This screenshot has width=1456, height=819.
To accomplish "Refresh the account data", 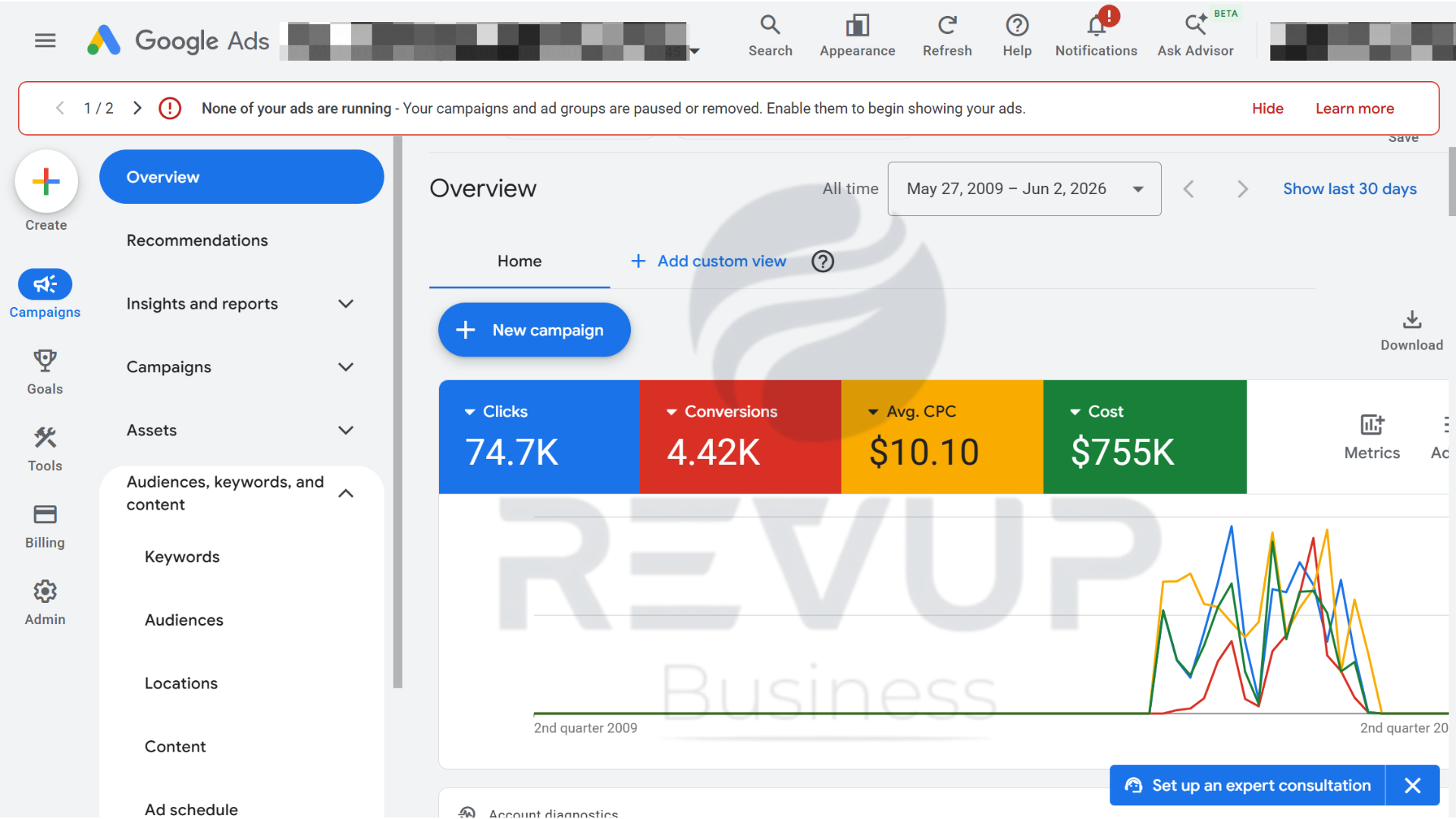I will (946, 36).
